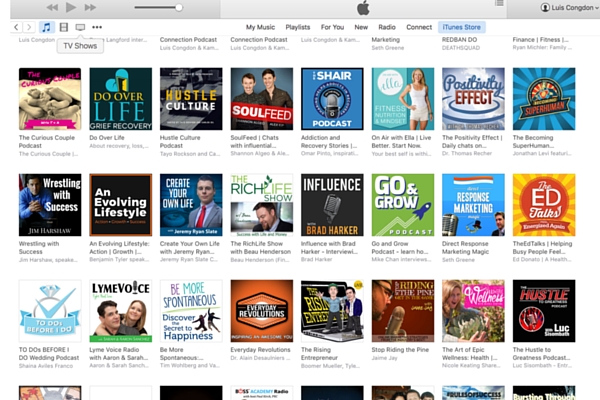This screenshot has height=400, width=600.
Task: Adjust the volume slider knob
Action: tap(179, 7)
